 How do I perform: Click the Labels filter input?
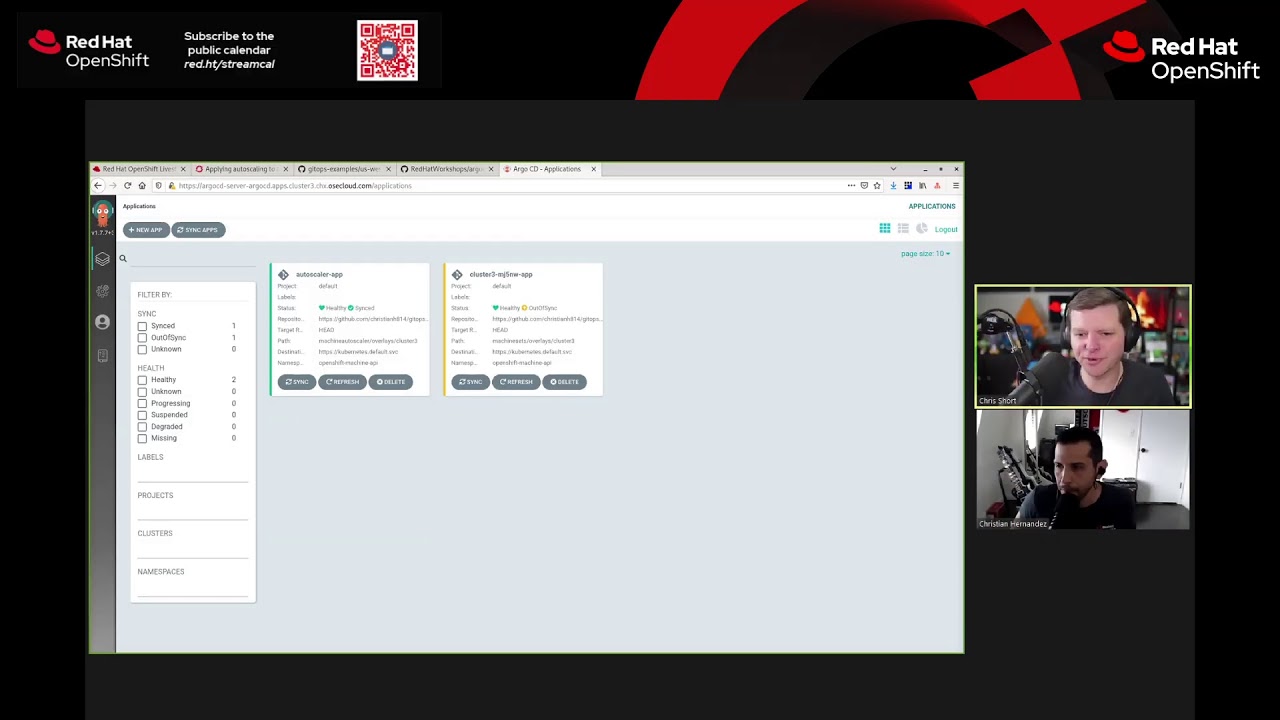click(x=192, y=474)
